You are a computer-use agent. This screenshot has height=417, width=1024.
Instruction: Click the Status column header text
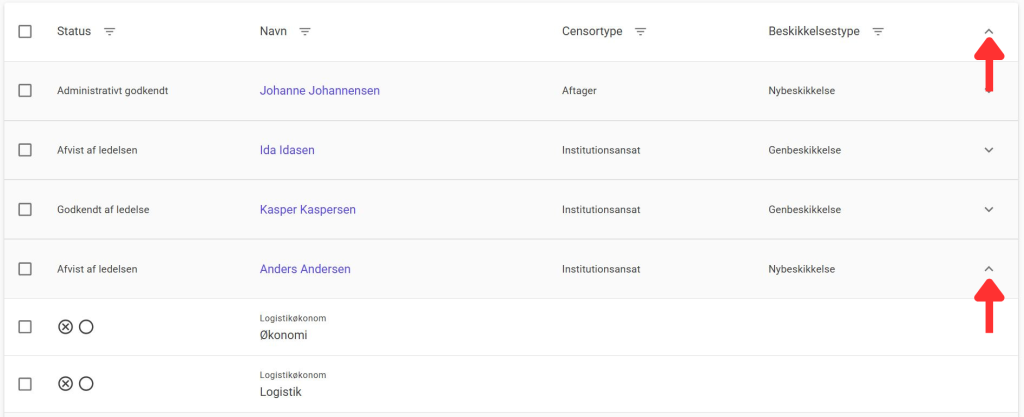pyautogui.click(x=74, y=32)
